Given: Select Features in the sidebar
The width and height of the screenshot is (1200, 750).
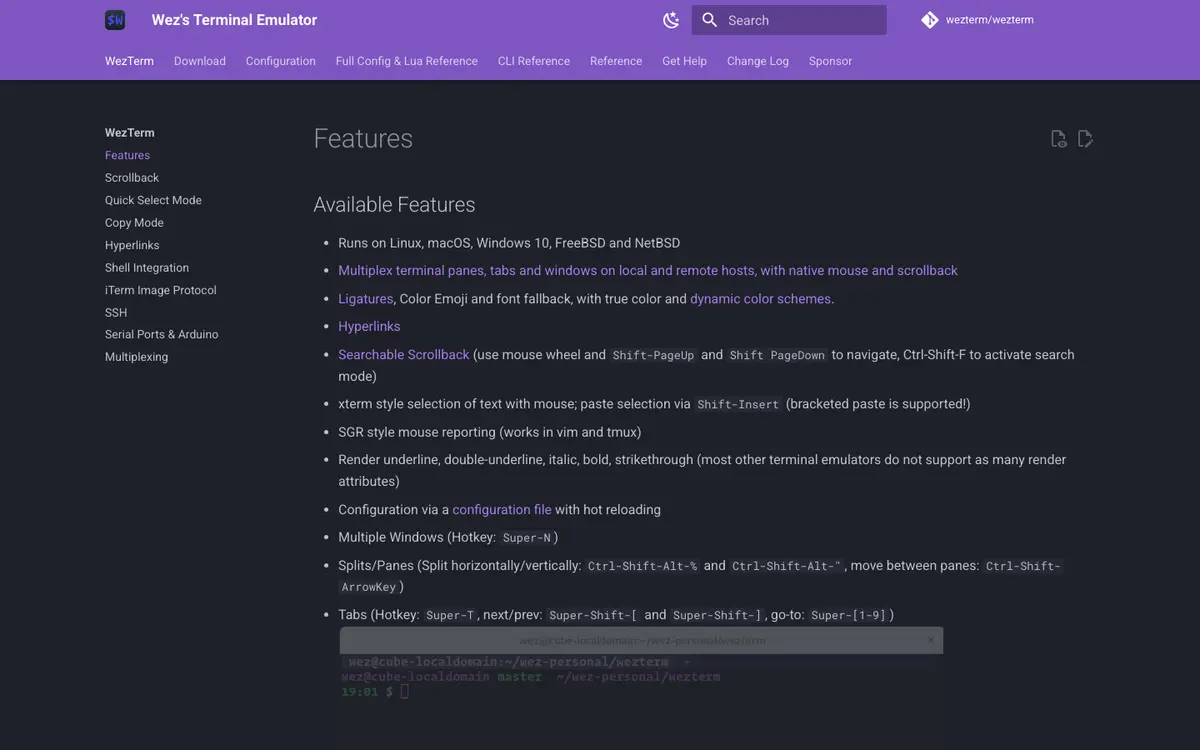Looking at the screenshot, I should click(x=127, y=155).
